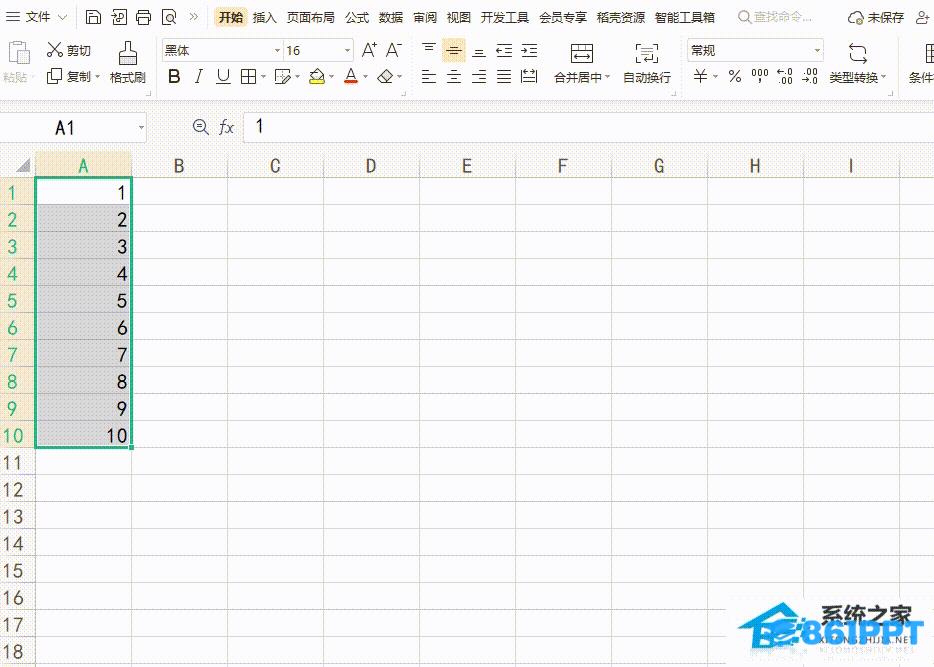934x667 pixels.
Task: Apply the red font color
Action: pos(351,76)
